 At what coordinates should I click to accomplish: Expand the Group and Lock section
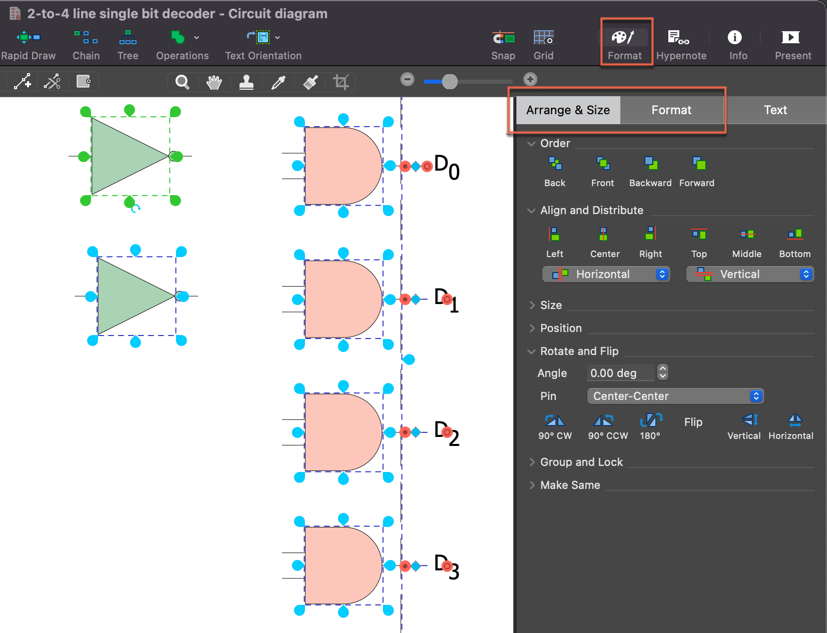click(532, 462)
